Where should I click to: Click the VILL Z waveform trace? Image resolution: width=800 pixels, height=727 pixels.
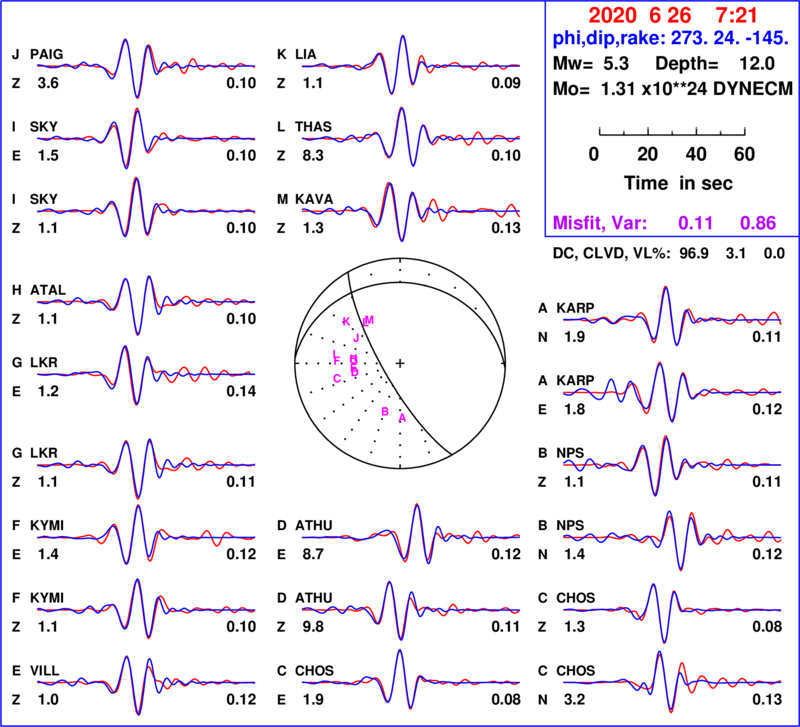(x=146, y=684)
